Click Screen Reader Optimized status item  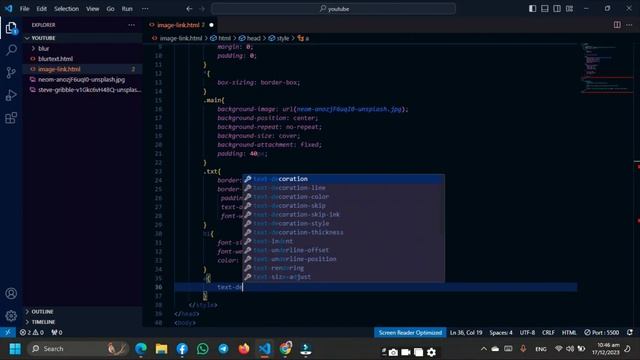410,332
